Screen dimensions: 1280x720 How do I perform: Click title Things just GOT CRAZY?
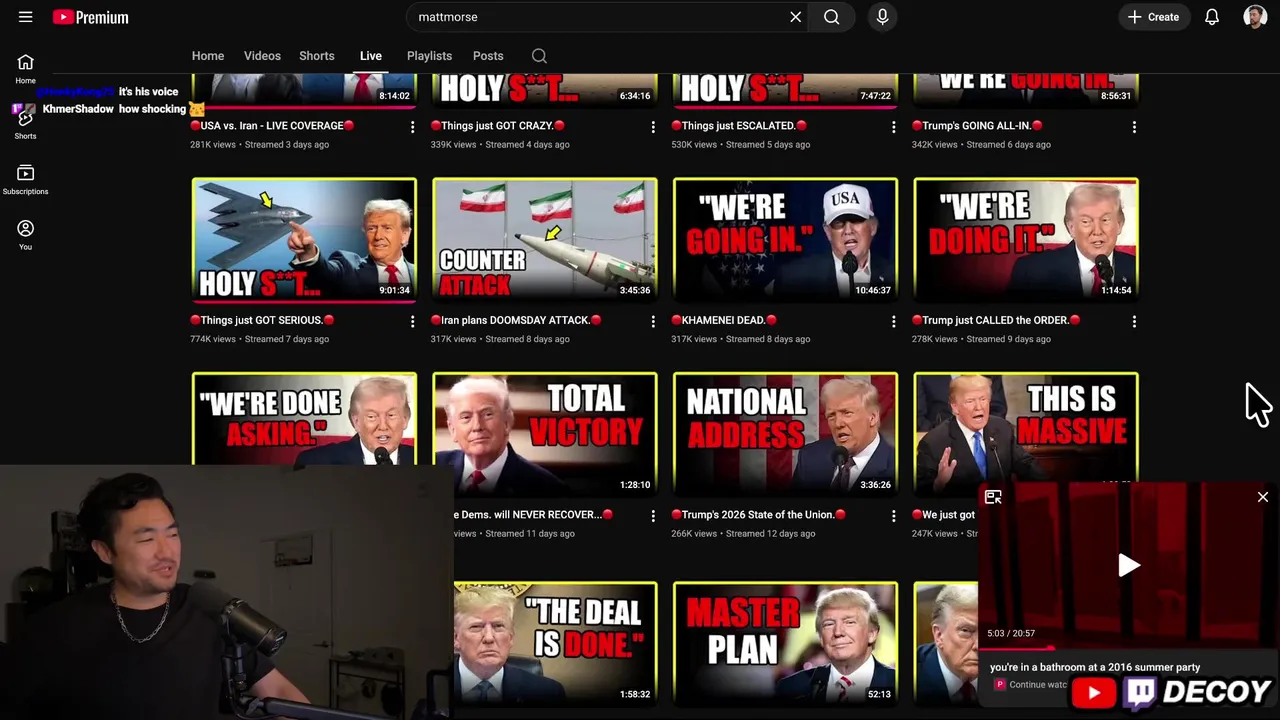(498, 126)
